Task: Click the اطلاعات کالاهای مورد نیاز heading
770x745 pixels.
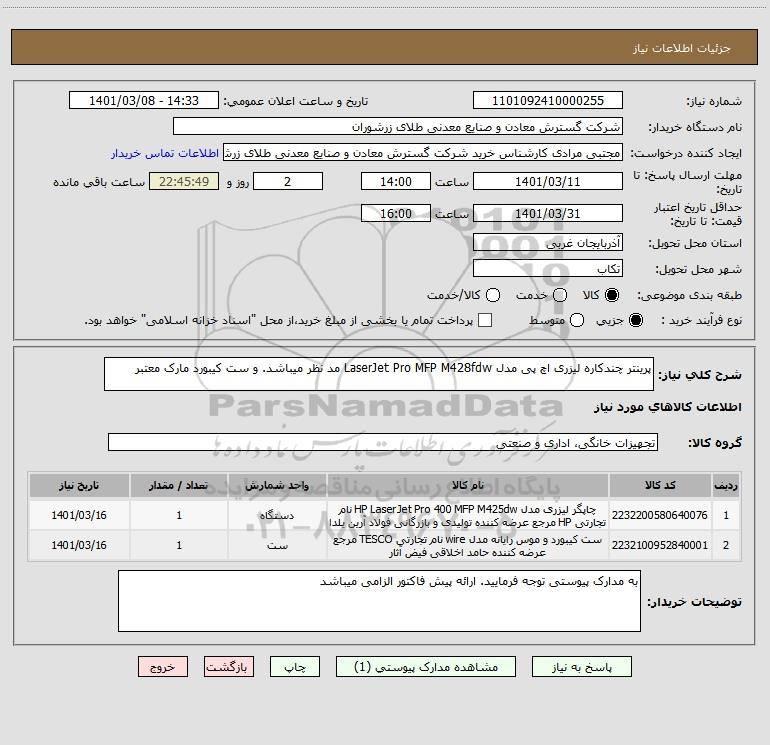Action: (x=667, y=407)
